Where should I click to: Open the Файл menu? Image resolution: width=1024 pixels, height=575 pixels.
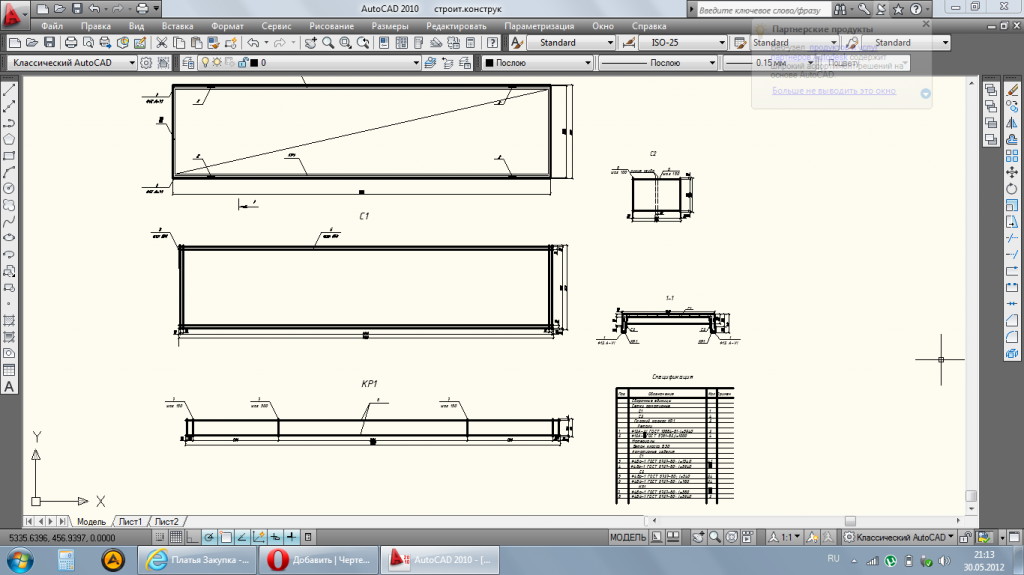(52, 26)
